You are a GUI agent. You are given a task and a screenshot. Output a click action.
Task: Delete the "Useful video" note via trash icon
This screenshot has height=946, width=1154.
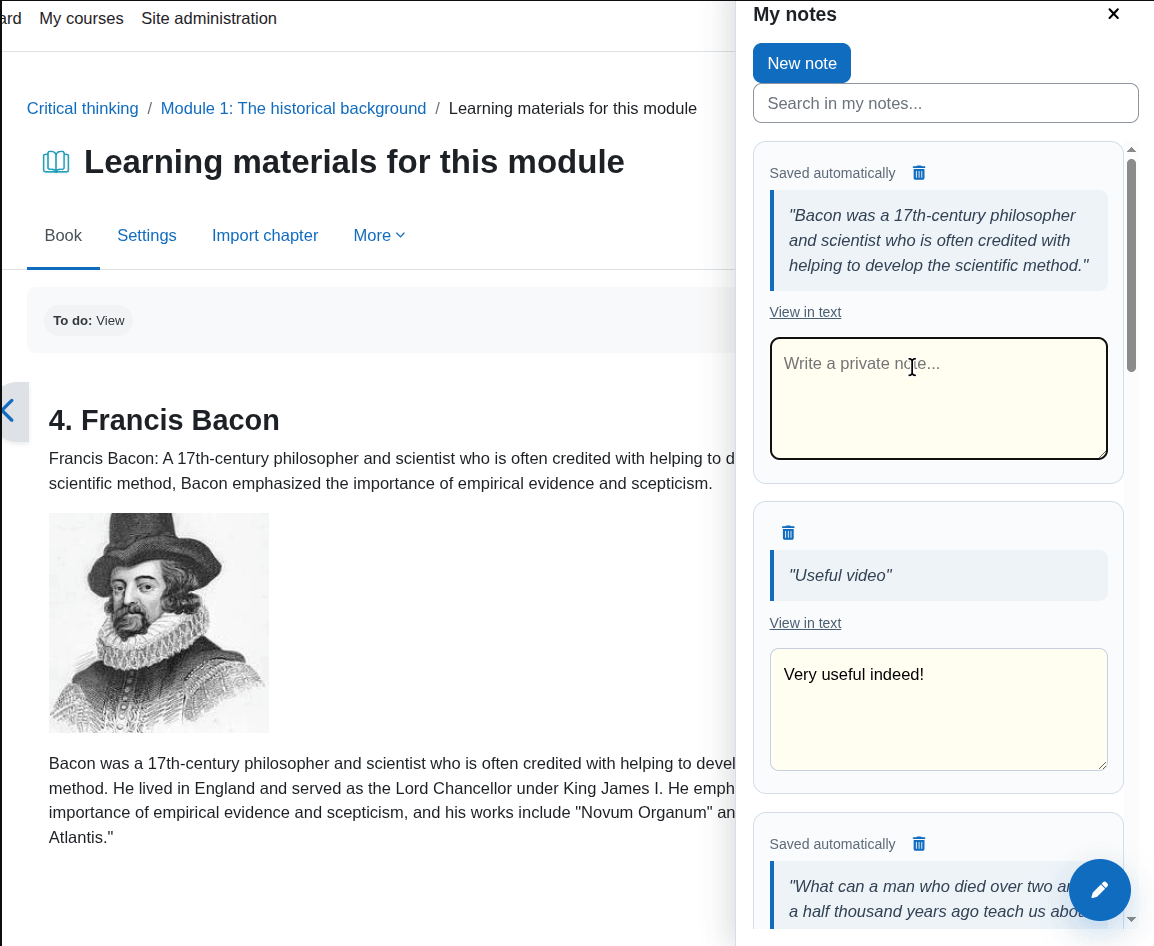pyautogui.click(x=787, y=533)
